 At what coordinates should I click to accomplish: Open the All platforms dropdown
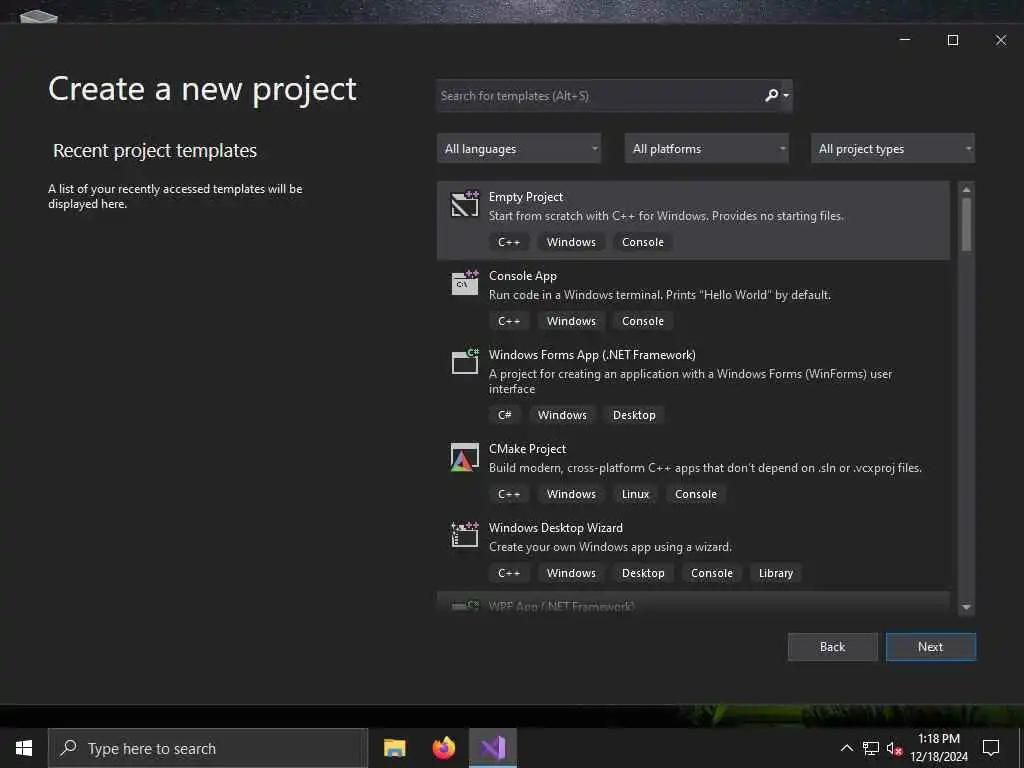(707, 149)
